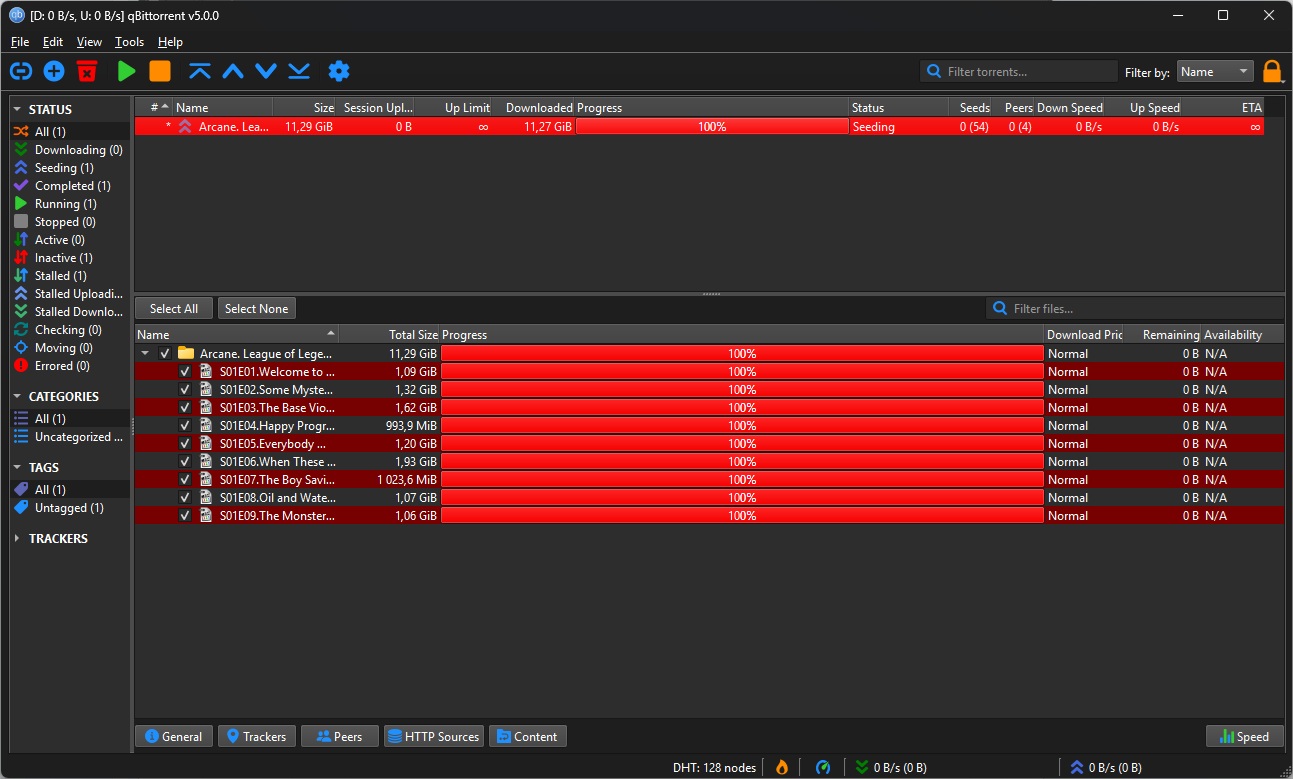Switch to the Peers tab
This screenshot has width=1293, height=779.
[339, 737]
